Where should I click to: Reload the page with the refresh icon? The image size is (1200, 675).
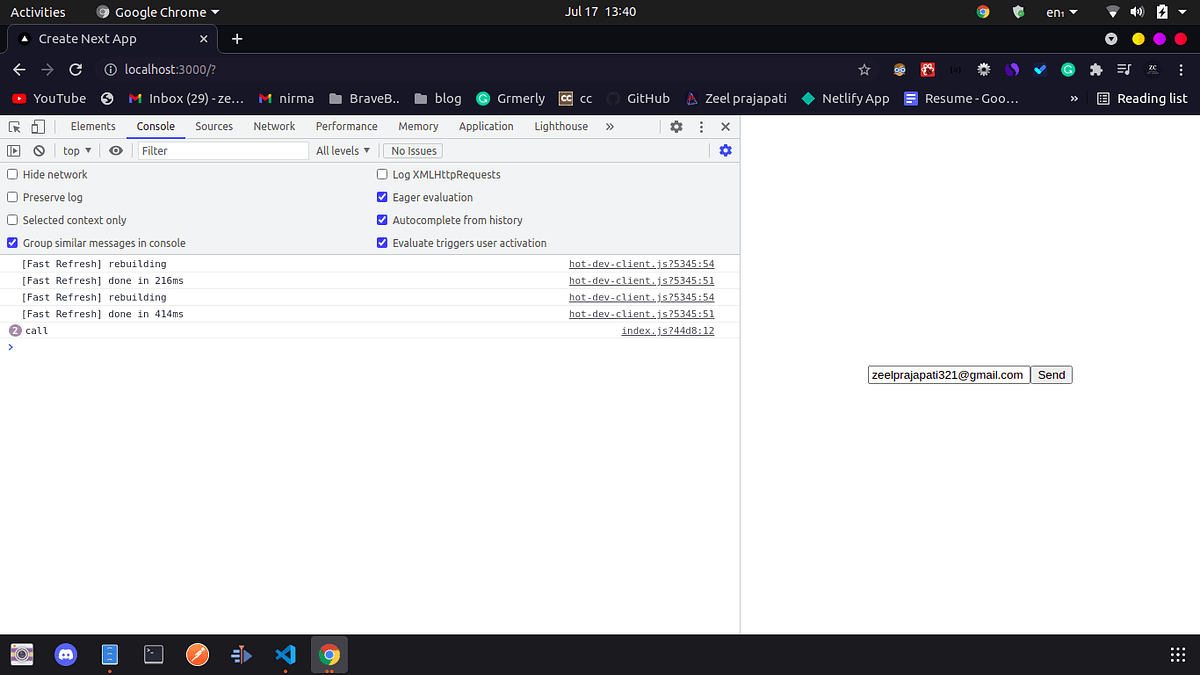(x=75, y=70)
